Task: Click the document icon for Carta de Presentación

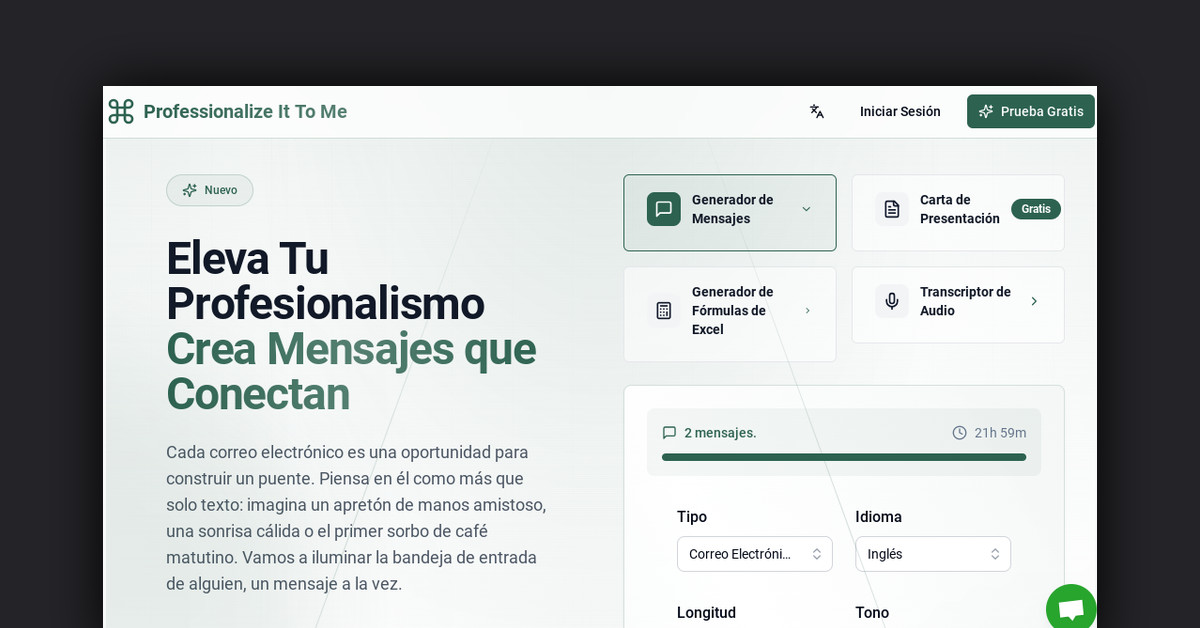Action: [x=891, y=209]
